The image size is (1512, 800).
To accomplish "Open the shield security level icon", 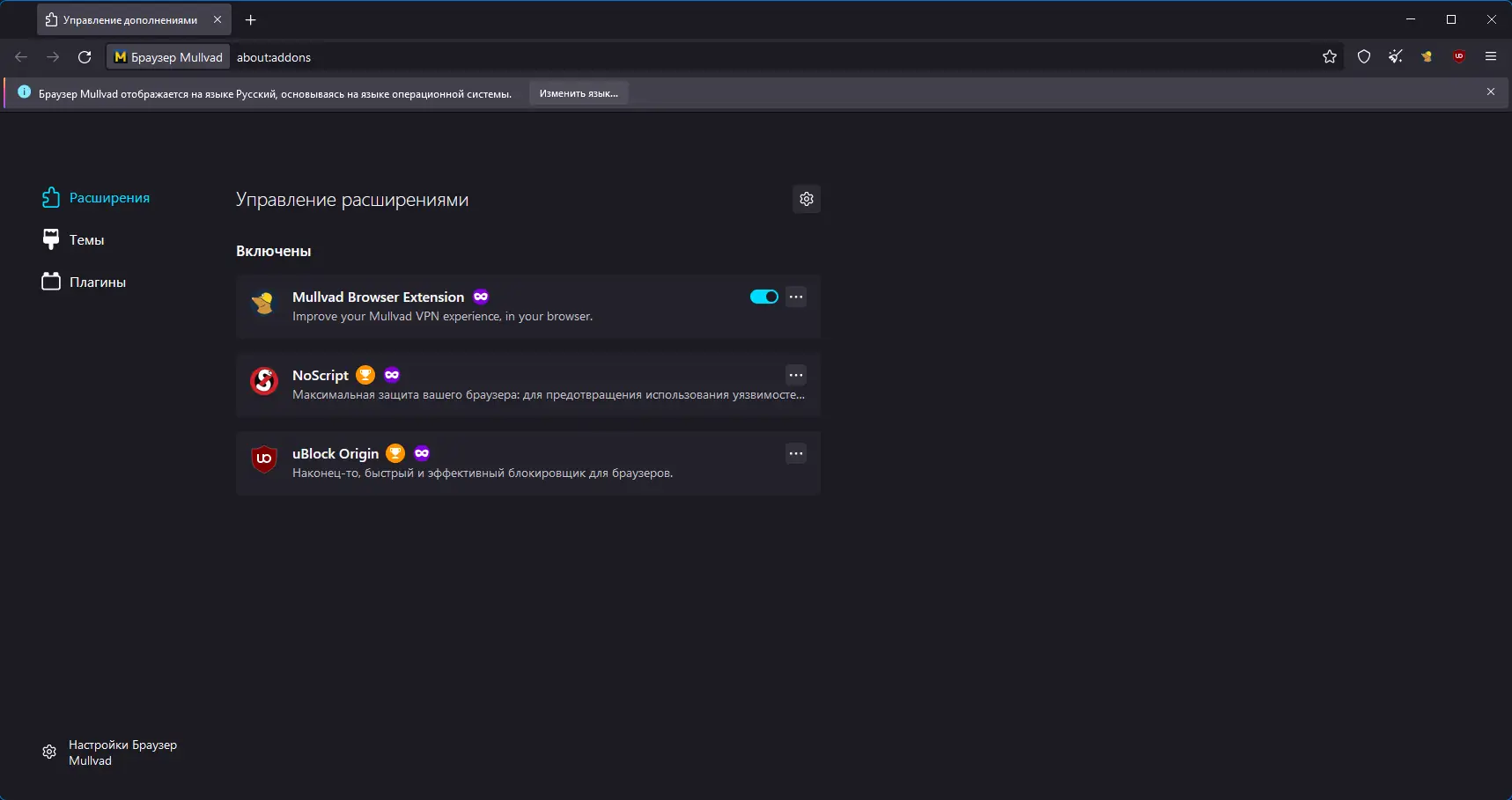I will 1364,57.
